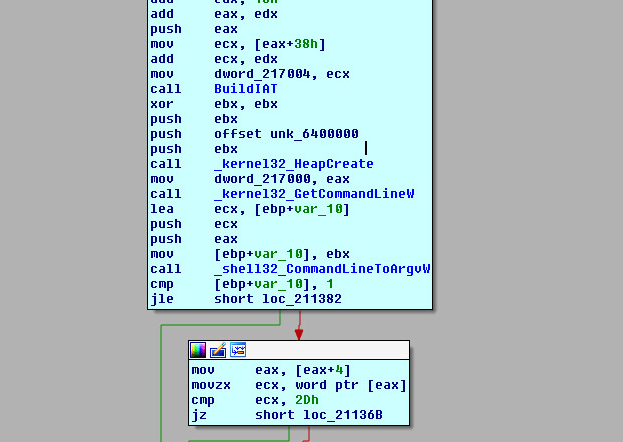Select the dword_217004 variable

click(254, 74)
